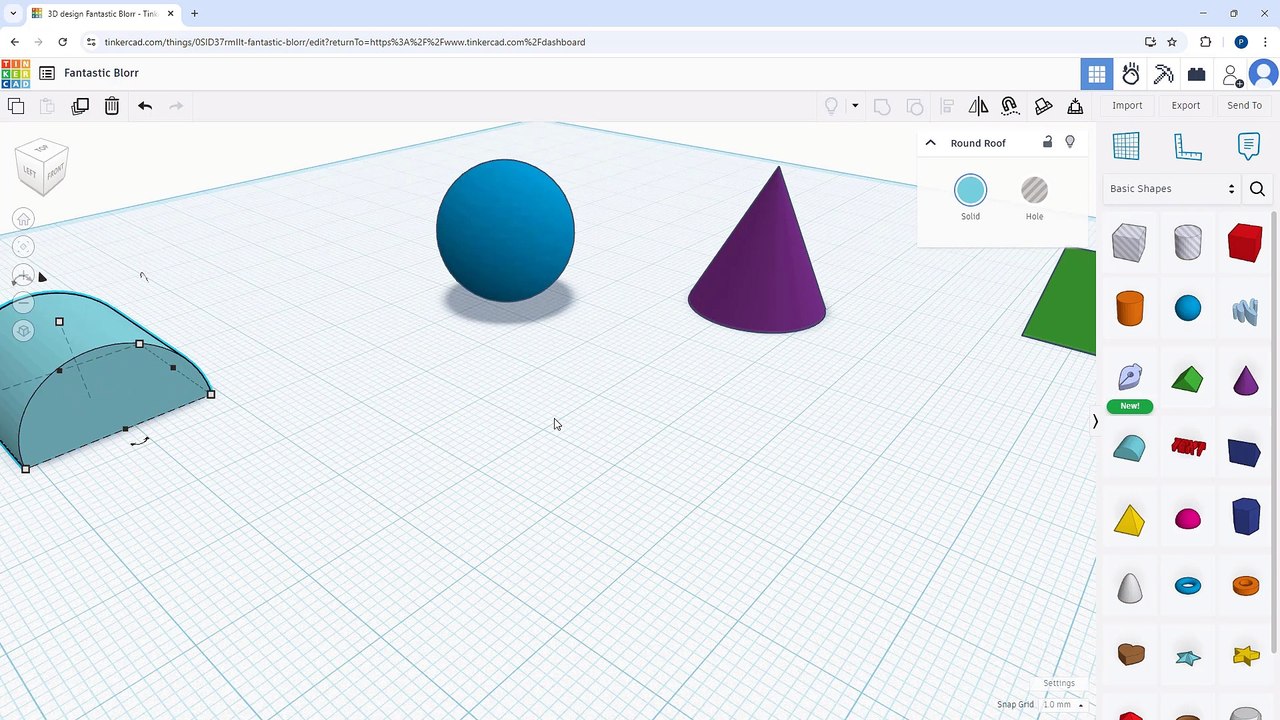Open the Sim Lab tool
Image resolution: width=1280 pixels, height=720 pixels.
point(1131,74)
